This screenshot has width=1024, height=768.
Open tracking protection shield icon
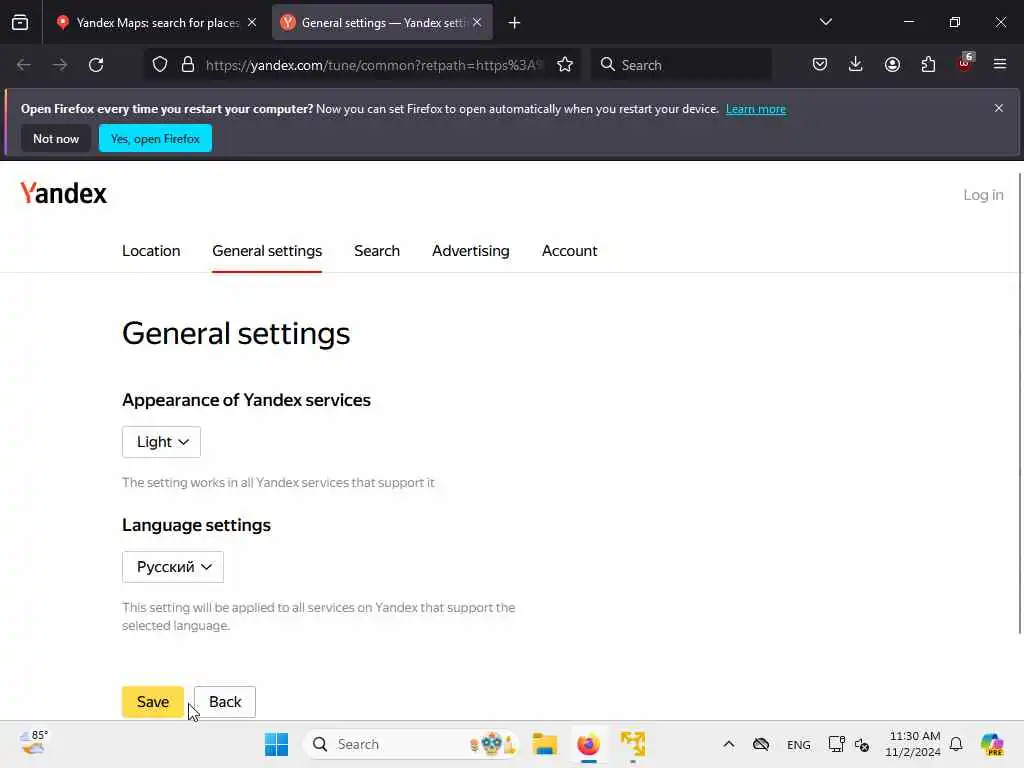pyautogui.click(x=160, y=65)
